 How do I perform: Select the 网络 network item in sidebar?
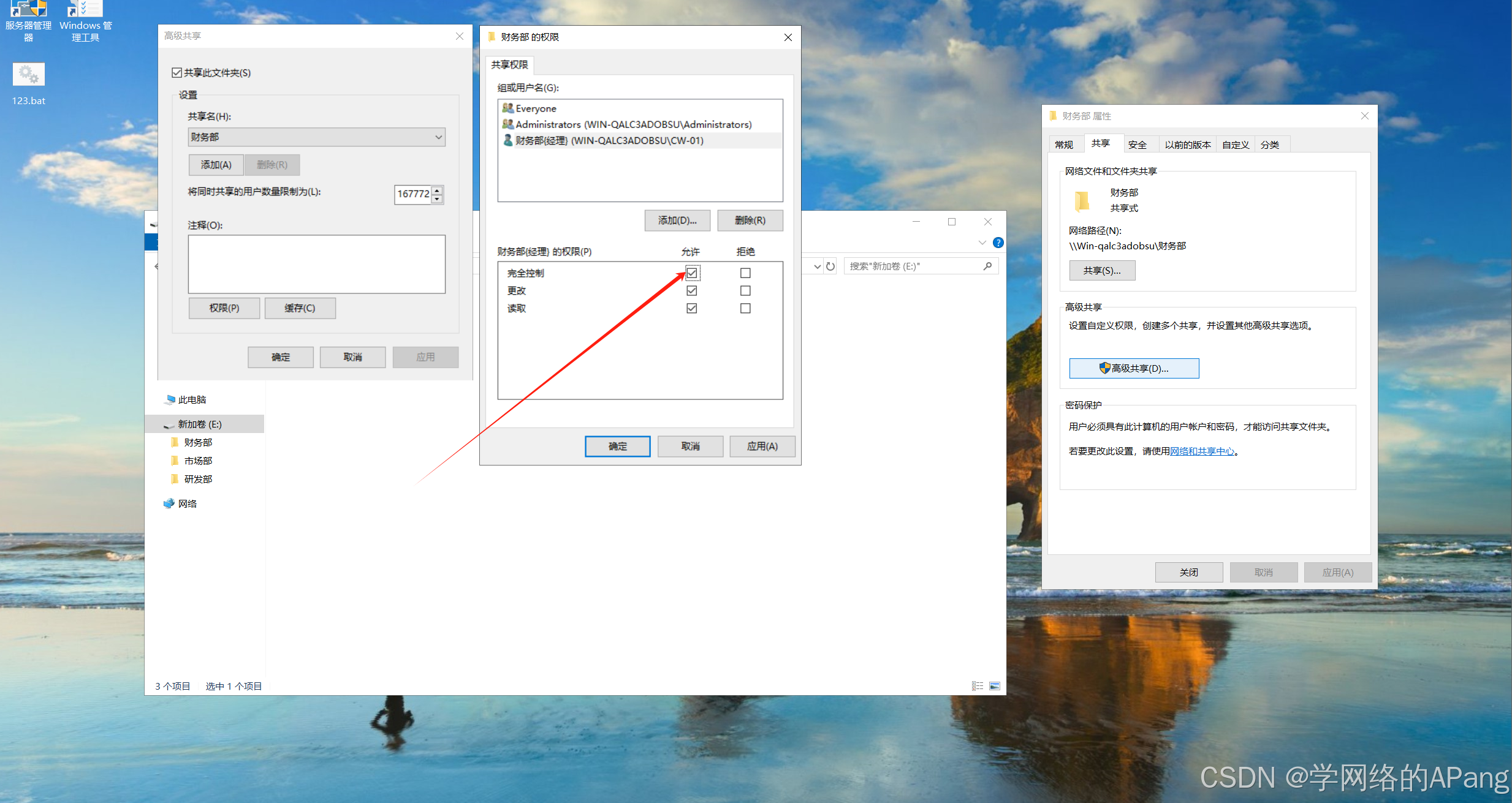[187, 503]
